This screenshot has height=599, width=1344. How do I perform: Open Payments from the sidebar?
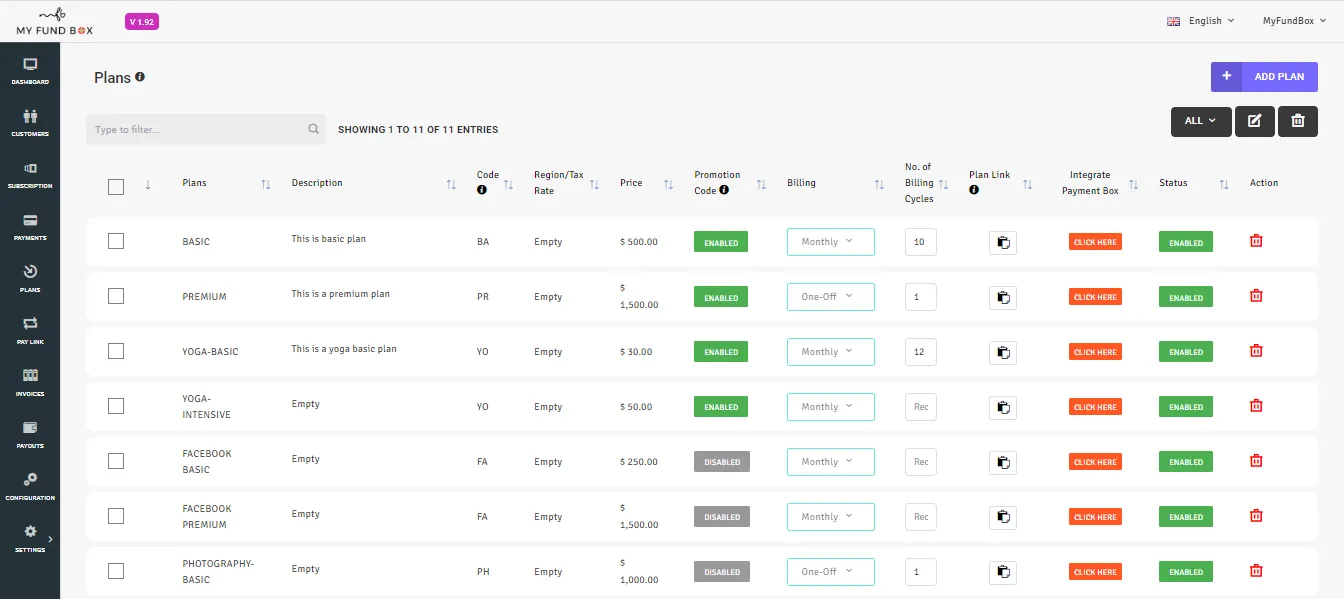point(30,226)
